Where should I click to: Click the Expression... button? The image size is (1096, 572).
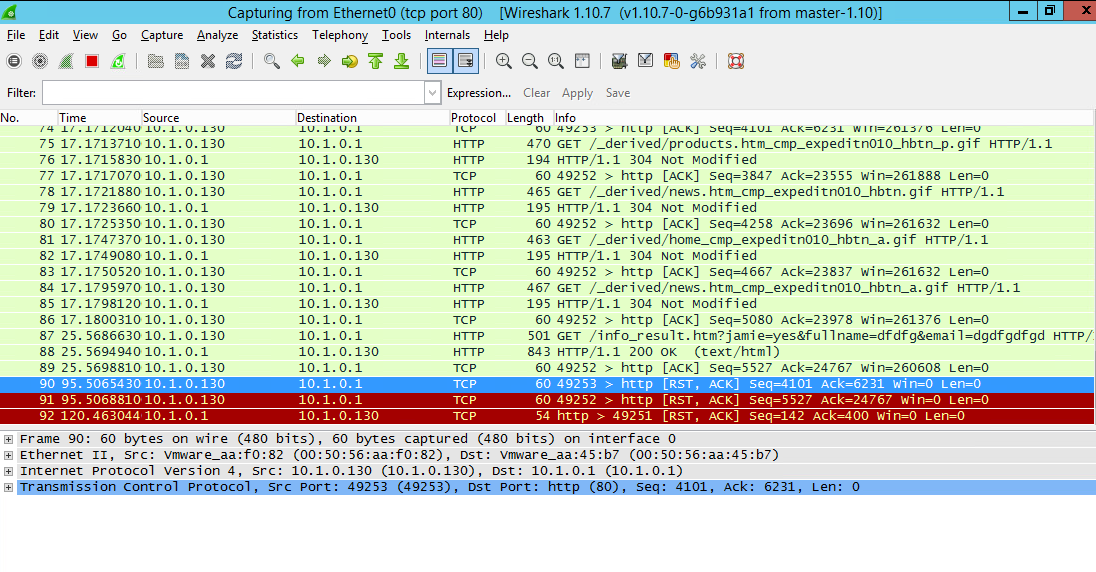(479, 93)
